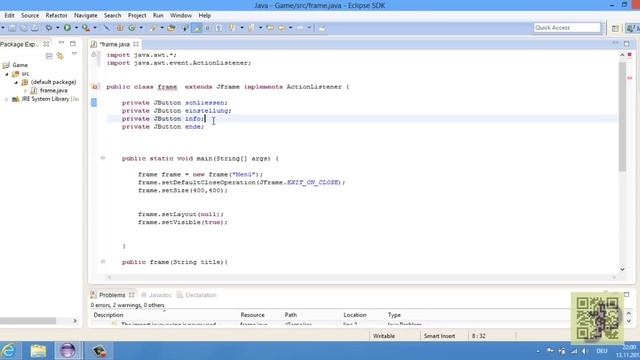This screenshot has width=640, height=360.
Task: Click the Print icon in the toolbar
Action: point(35,28)
